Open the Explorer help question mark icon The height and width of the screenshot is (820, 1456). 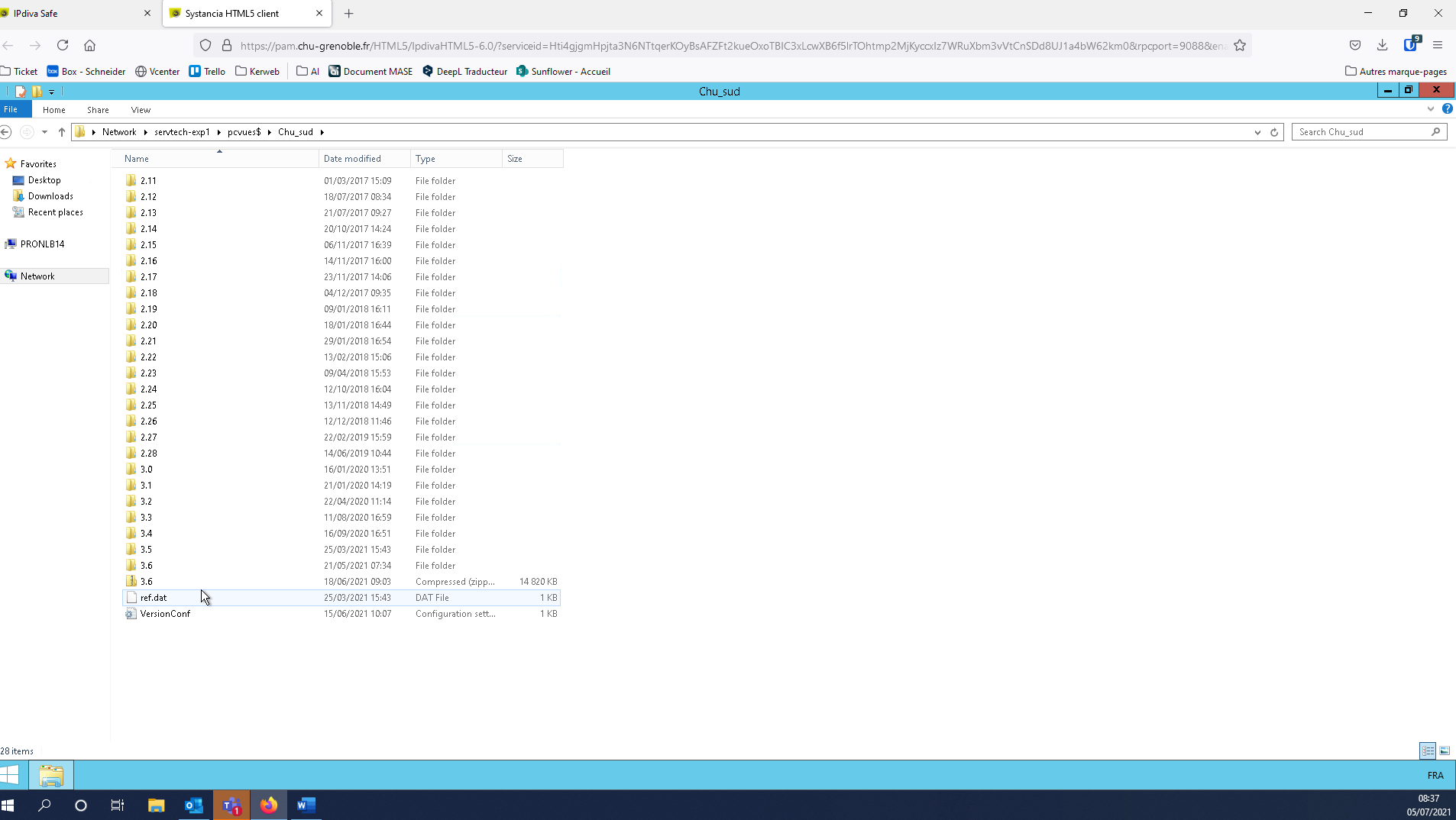coord(1447,109)
